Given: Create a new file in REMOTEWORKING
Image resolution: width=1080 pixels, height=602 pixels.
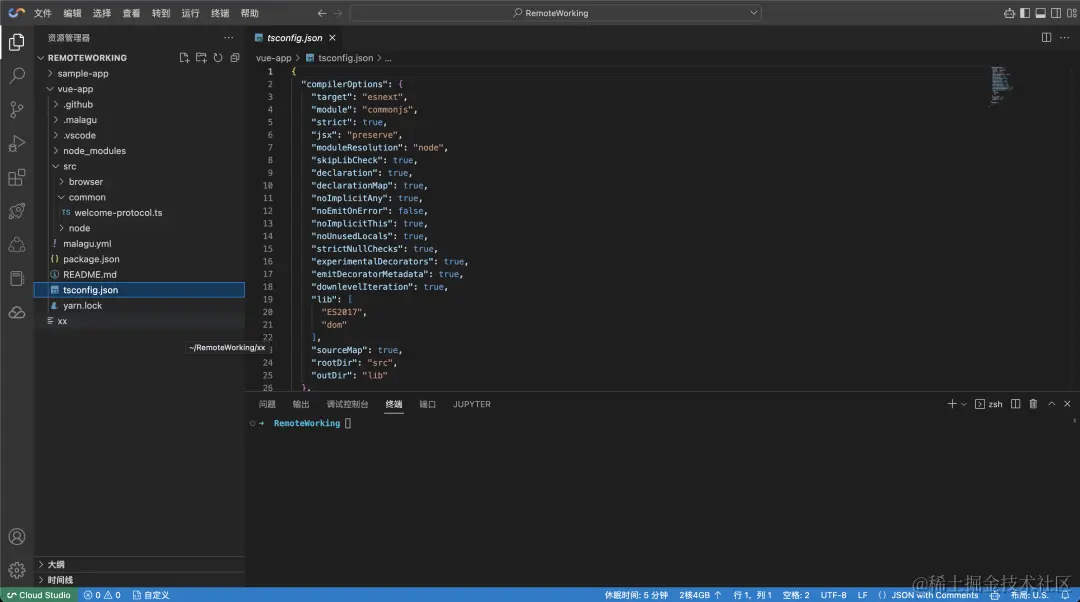Looking at the screenshot, I should (184, 58).
